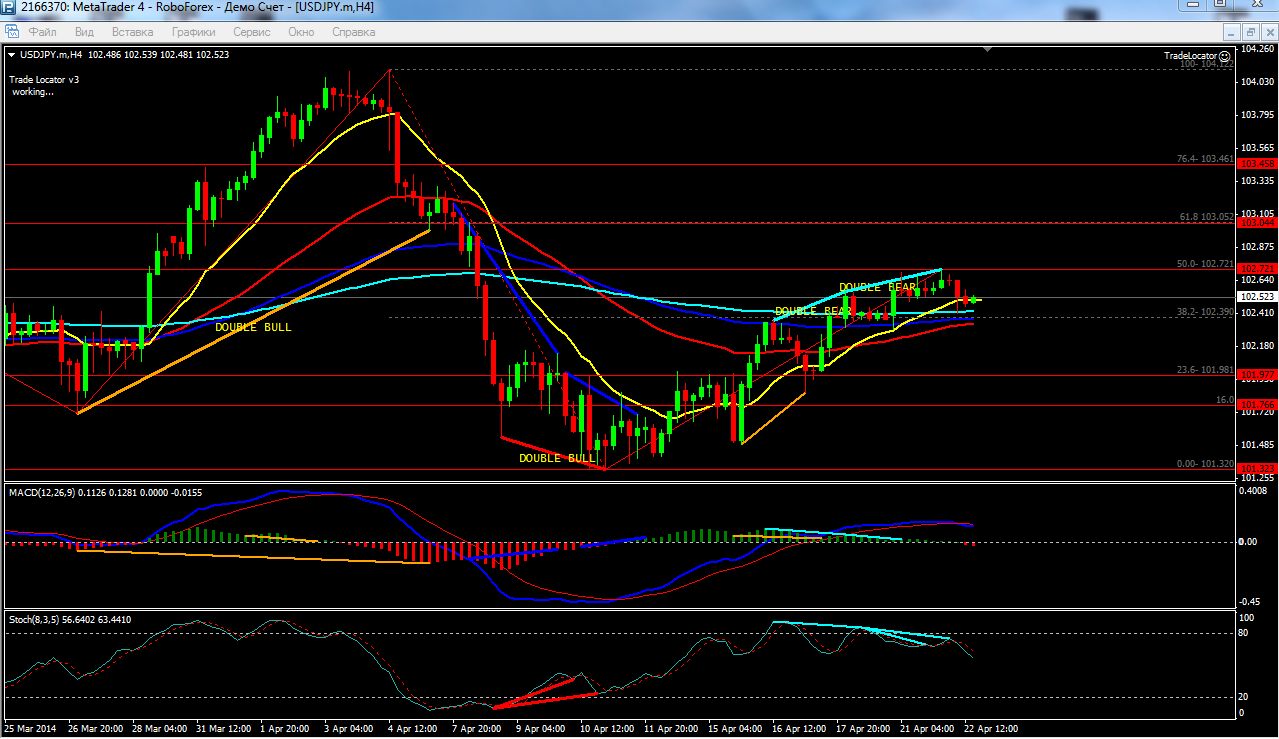The height and width of the screenshot is (739, 1279).
Task: Open the Вид menu
Action: 84,32
